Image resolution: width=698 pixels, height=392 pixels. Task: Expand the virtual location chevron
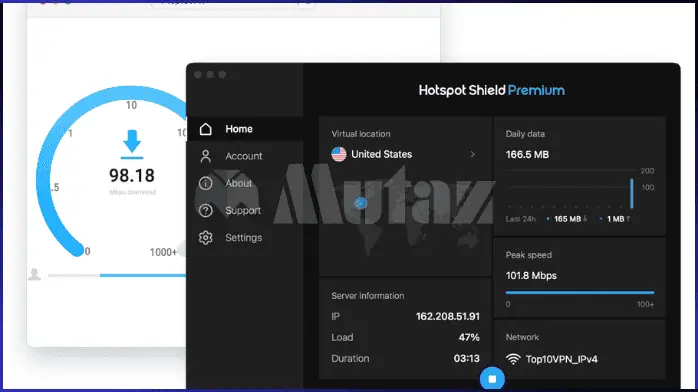[472, 154]
